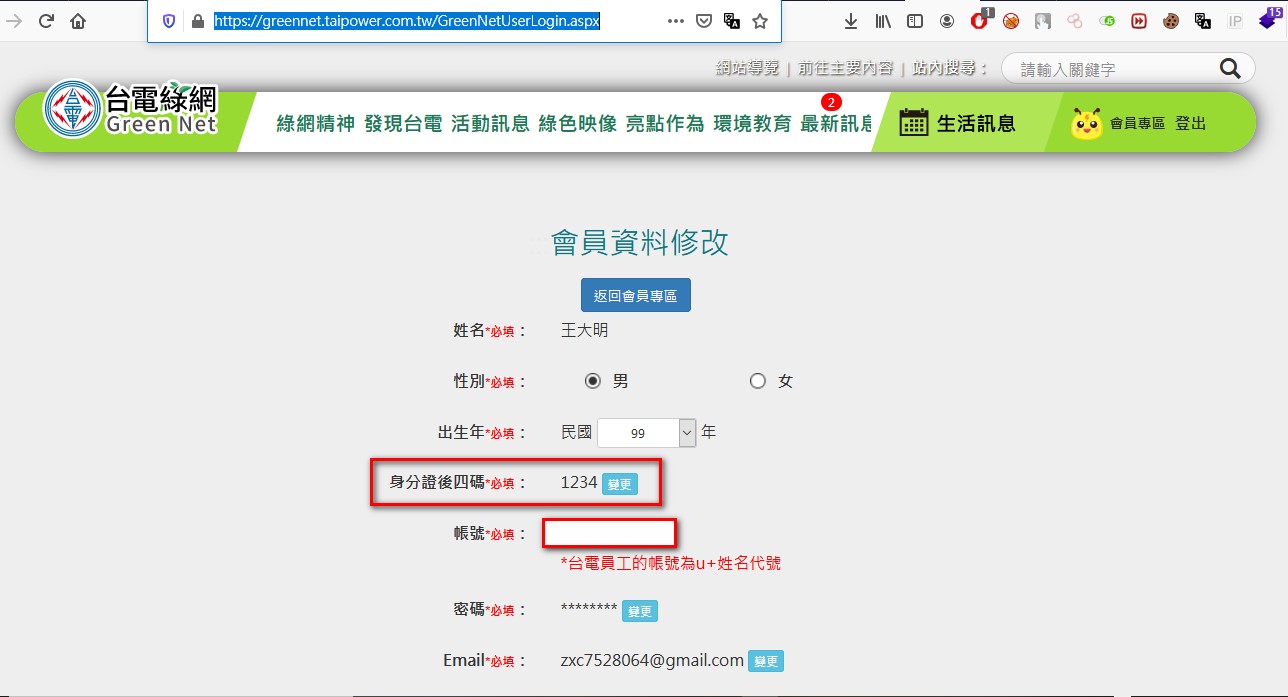Image resolution: width=1288 pixels, height=697 pixels.
Task: Select the 男 radio button
Action: 592,381
